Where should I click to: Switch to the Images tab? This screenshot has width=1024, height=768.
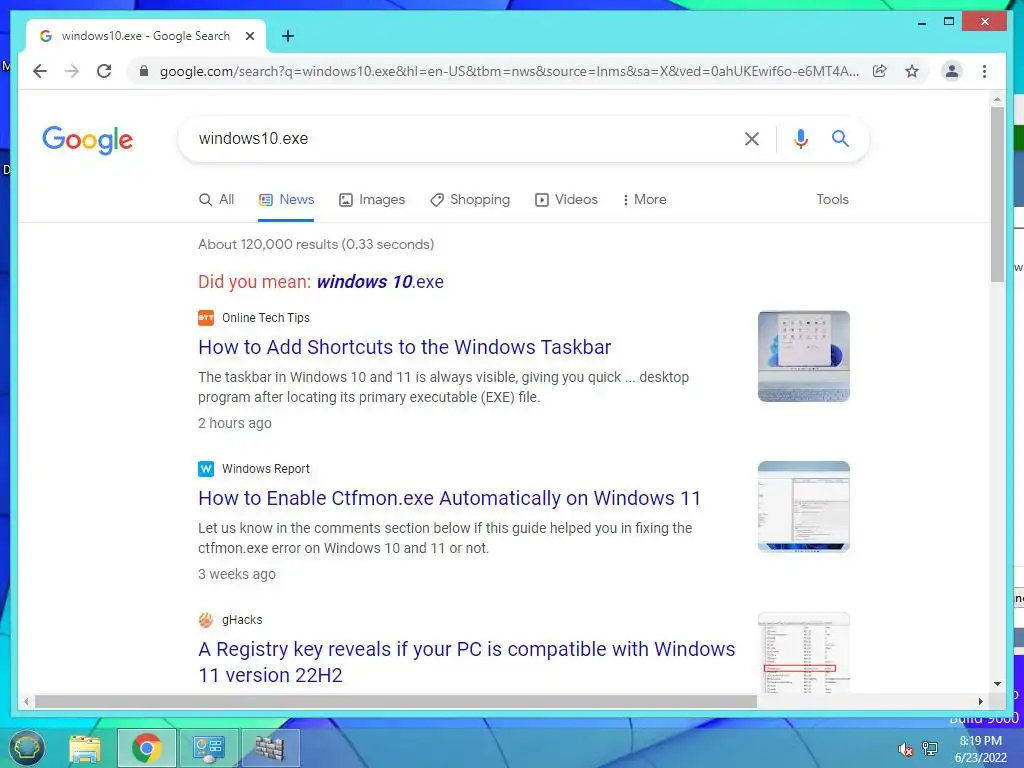[372, 200]
